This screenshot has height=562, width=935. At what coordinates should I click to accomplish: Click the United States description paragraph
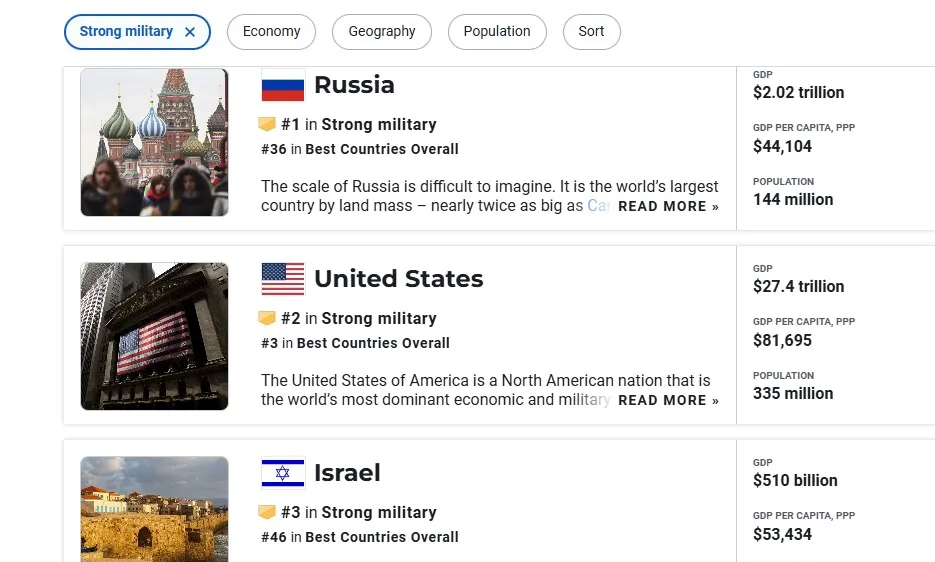point(486,390)
